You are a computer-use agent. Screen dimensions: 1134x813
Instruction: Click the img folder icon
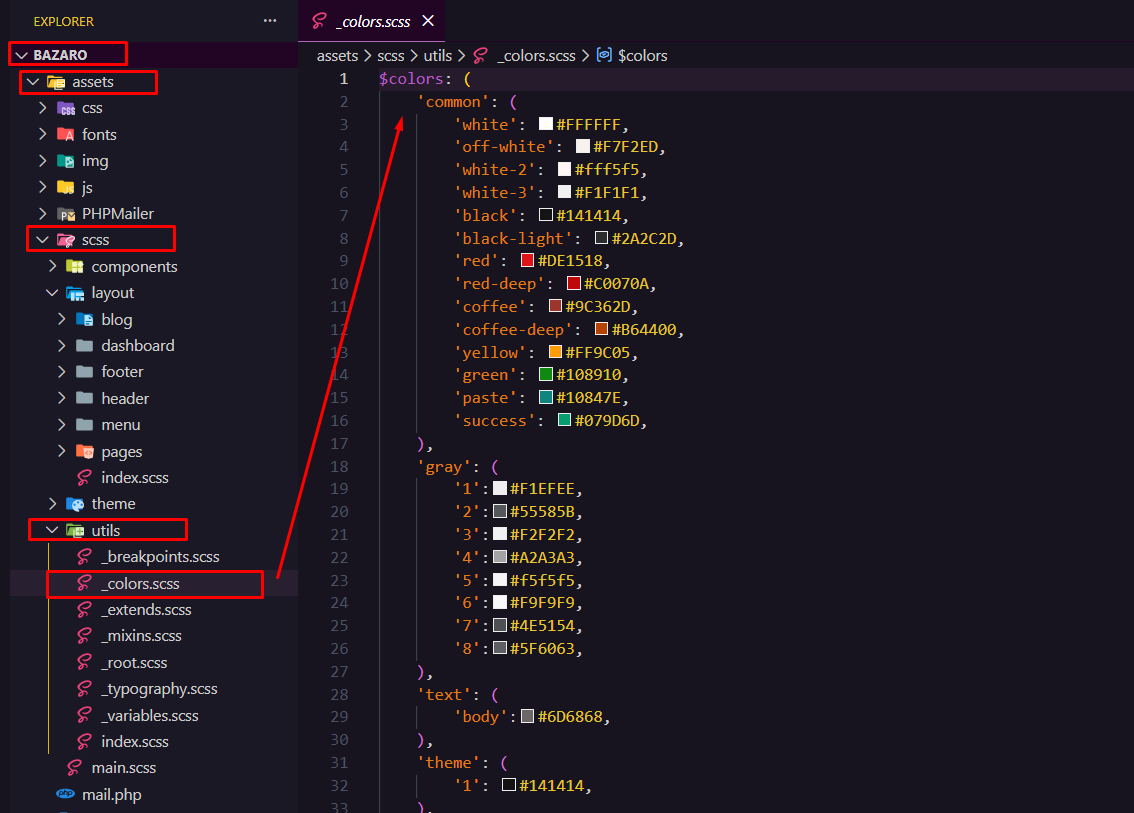point(66,161)
